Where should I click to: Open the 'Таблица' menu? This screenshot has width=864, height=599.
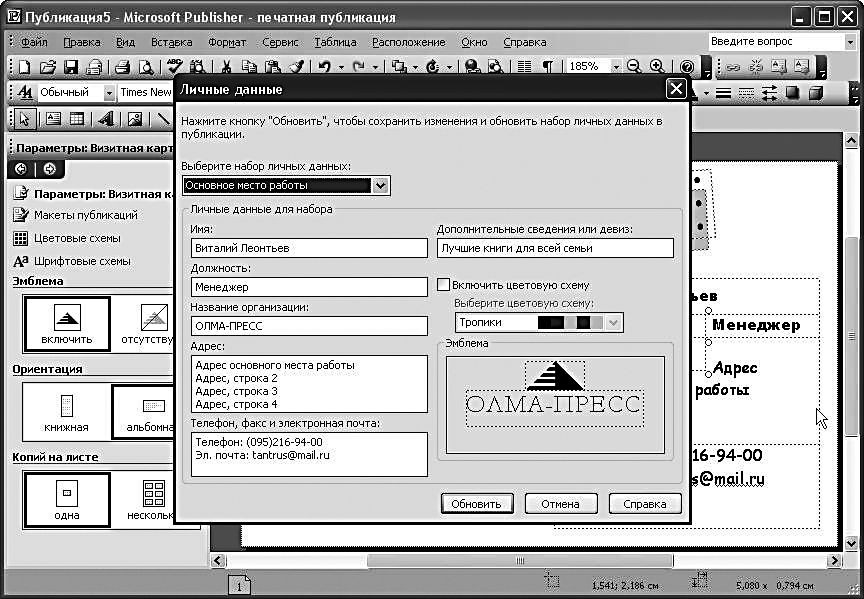335,42
